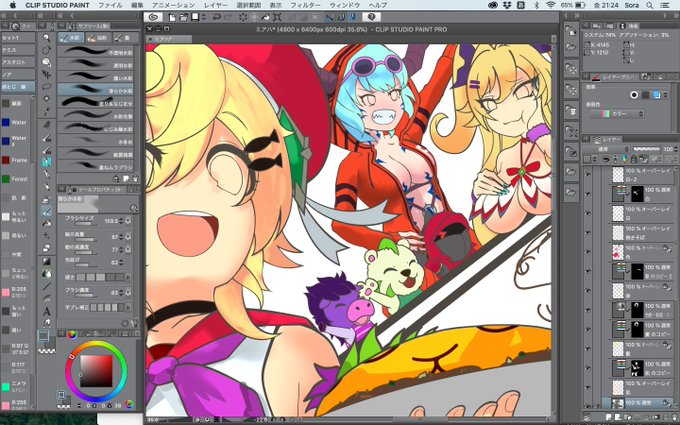Select the Text tool marked A
680x425 pixels.
(x=46, y=311)
